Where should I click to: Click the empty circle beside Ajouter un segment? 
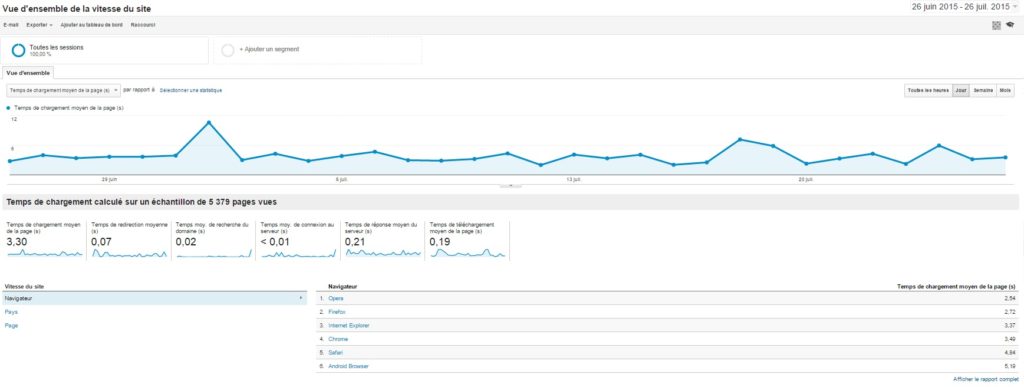pos(227,50)
